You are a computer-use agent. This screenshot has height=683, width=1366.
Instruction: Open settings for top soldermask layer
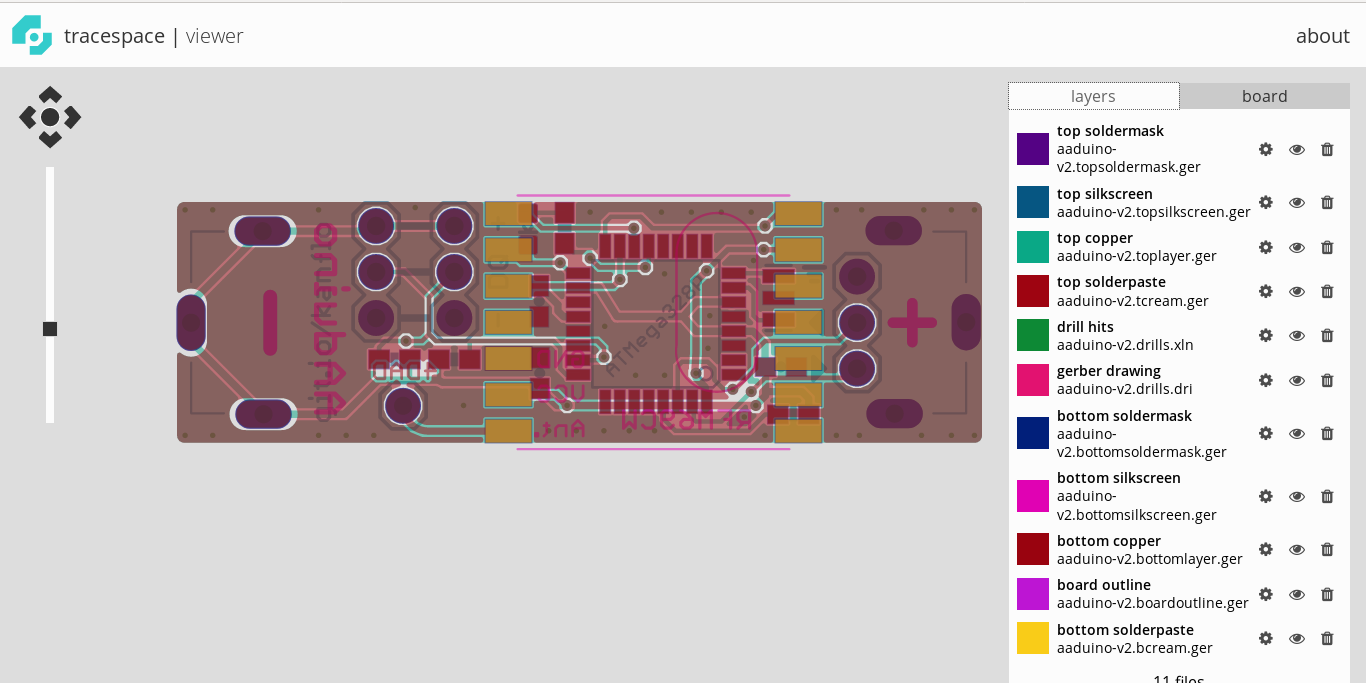coord(1265,149)
